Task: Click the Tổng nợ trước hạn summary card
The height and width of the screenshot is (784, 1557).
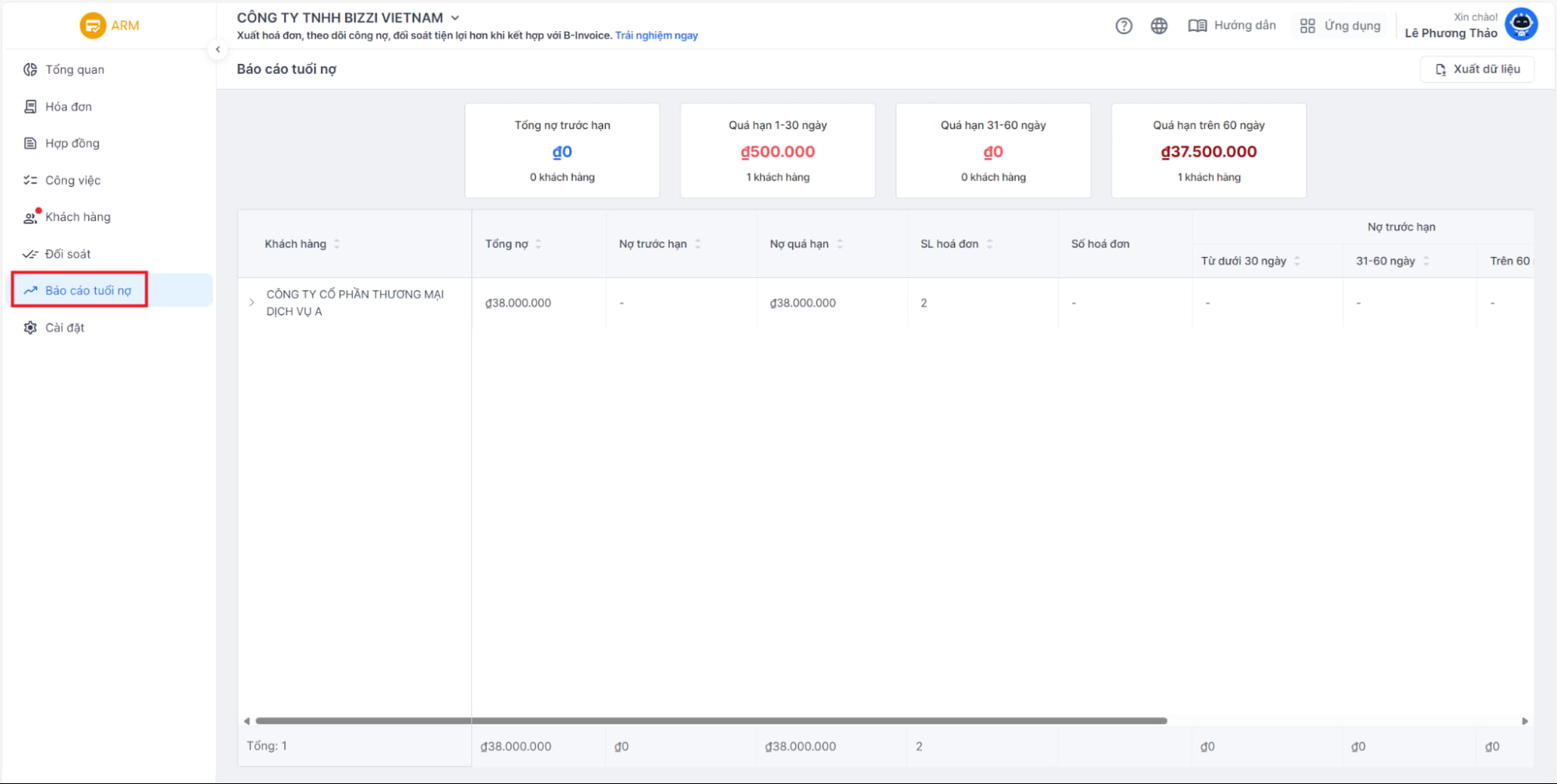Action: pyautogui.click(x=562, y=150)
